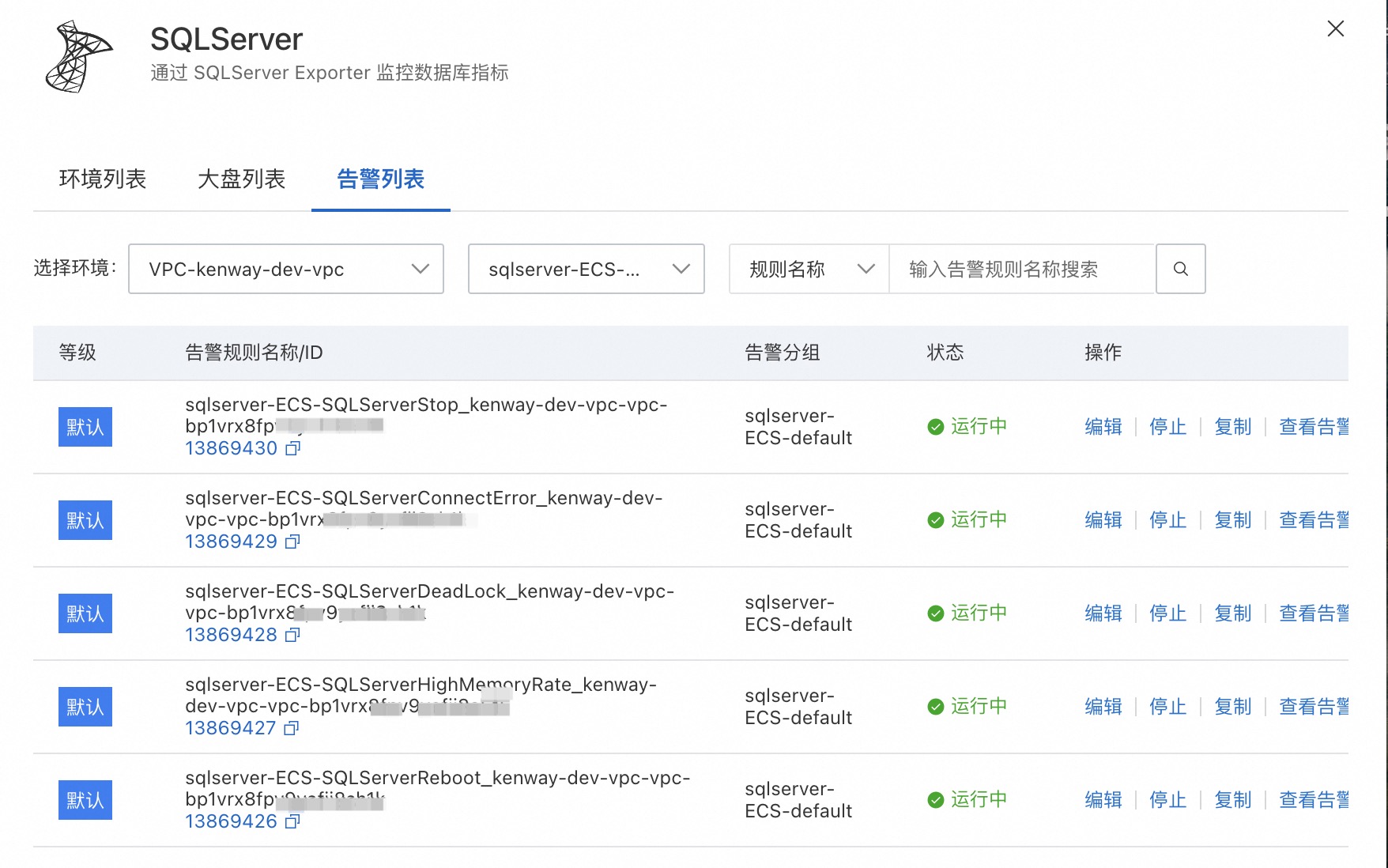Stop the SQLServerStop rule

tap(1168, 427)
